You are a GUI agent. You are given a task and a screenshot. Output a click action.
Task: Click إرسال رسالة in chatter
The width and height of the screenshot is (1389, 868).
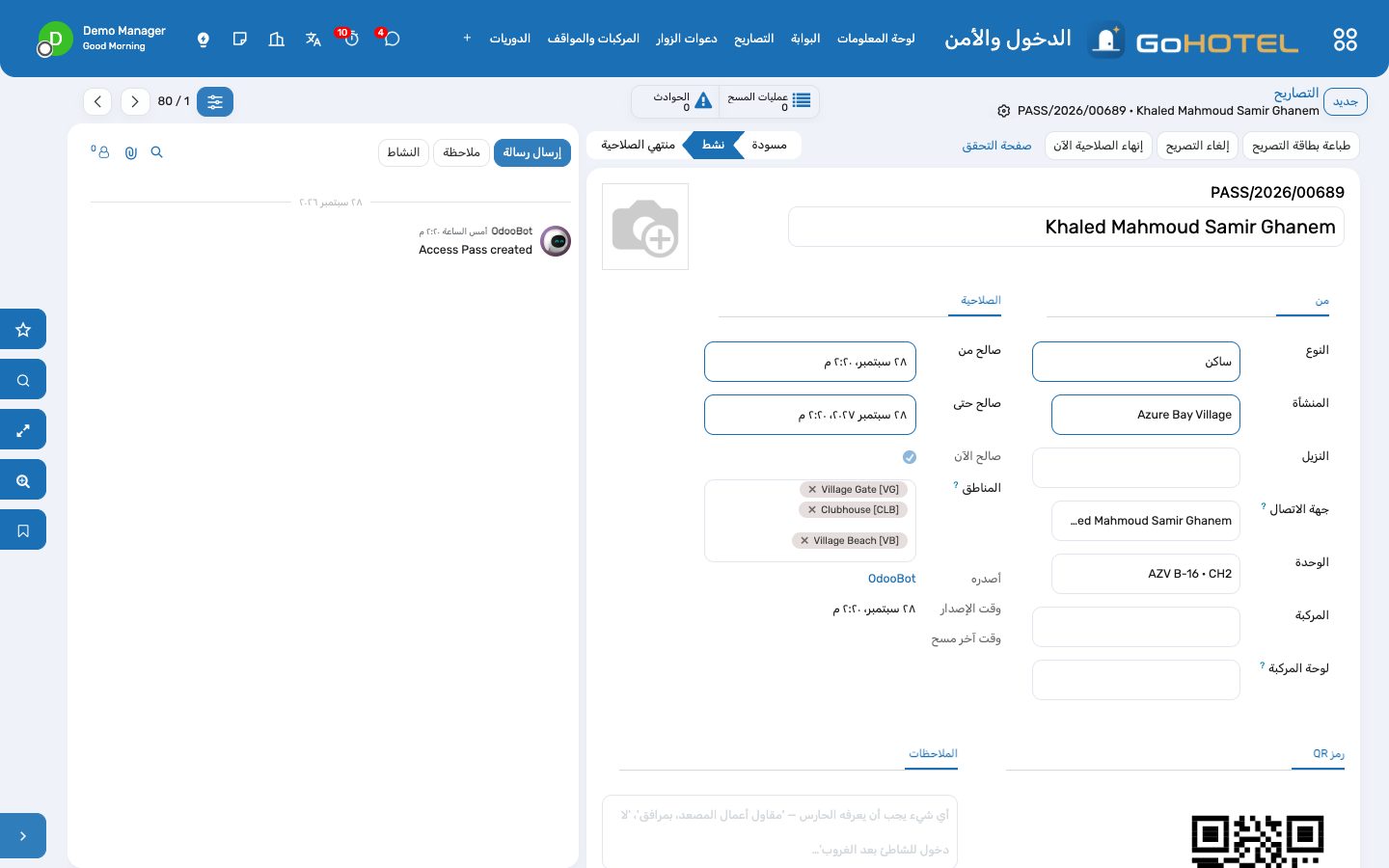531,152
